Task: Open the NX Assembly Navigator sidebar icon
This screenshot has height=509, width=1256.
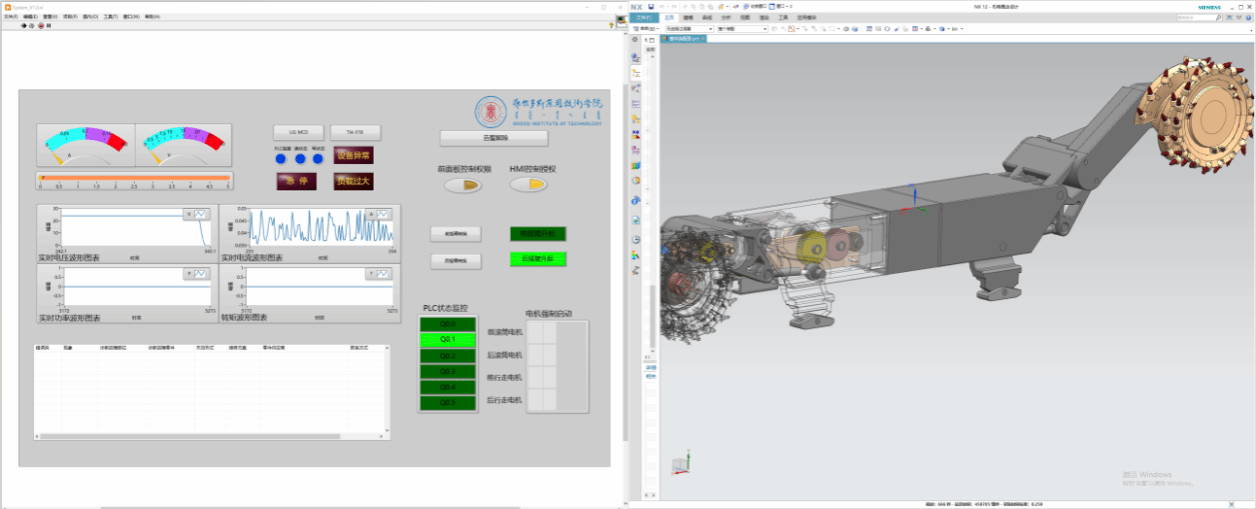Action: [x=635, y=74]
